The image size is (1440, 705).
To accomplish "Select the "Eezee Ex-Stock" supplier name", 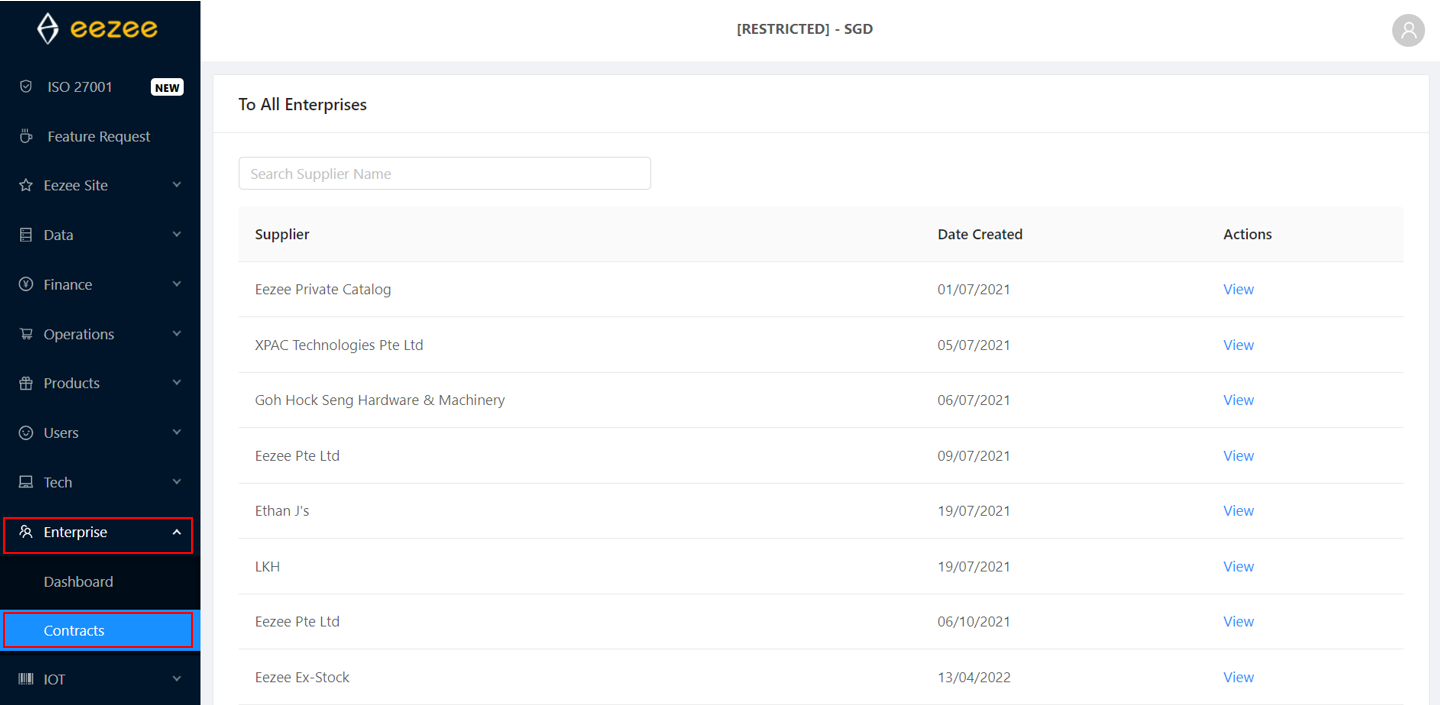I will [302, 677].
